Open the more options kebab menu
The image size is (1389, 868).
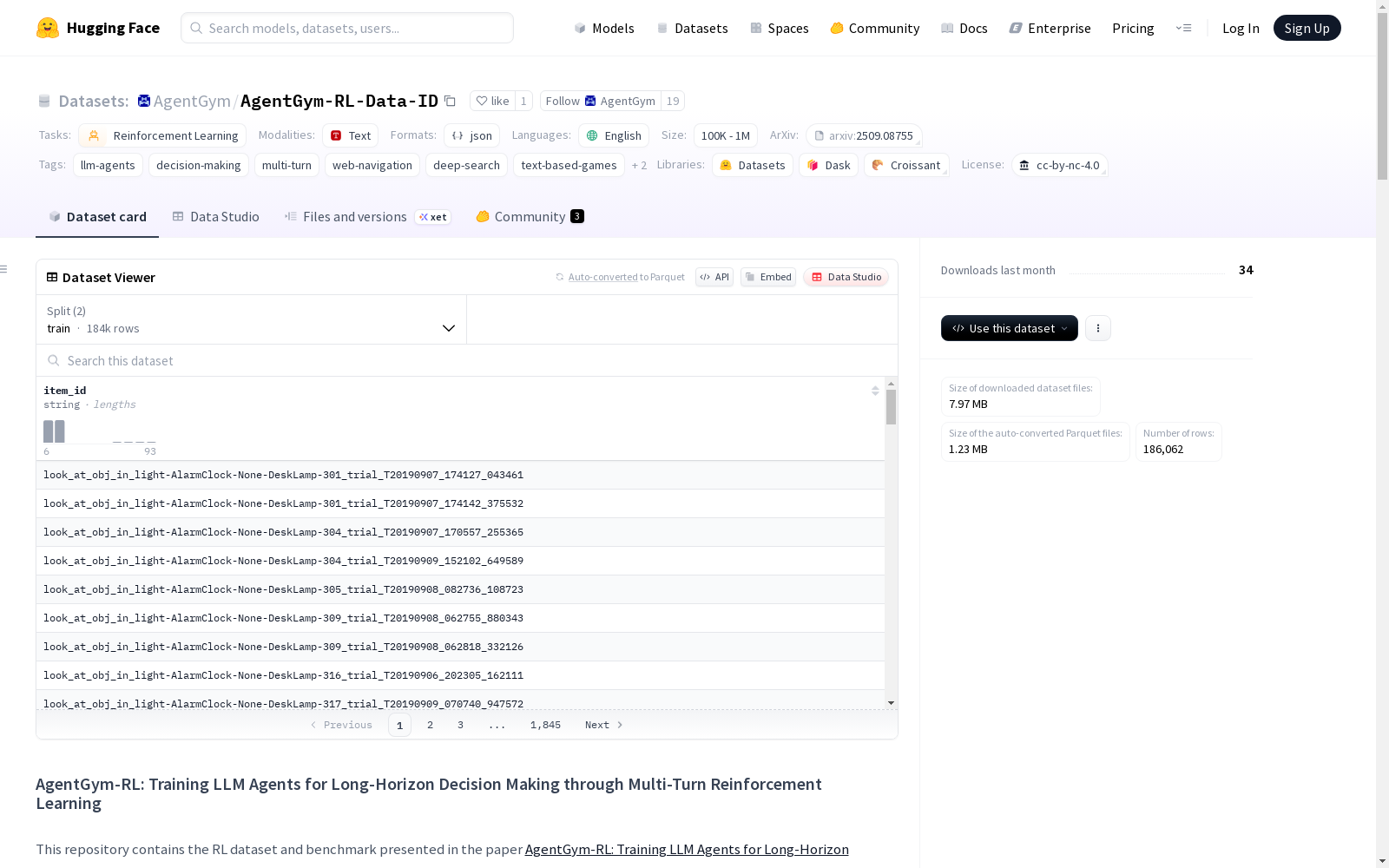pyautogui.click(x=1098, y=328)
